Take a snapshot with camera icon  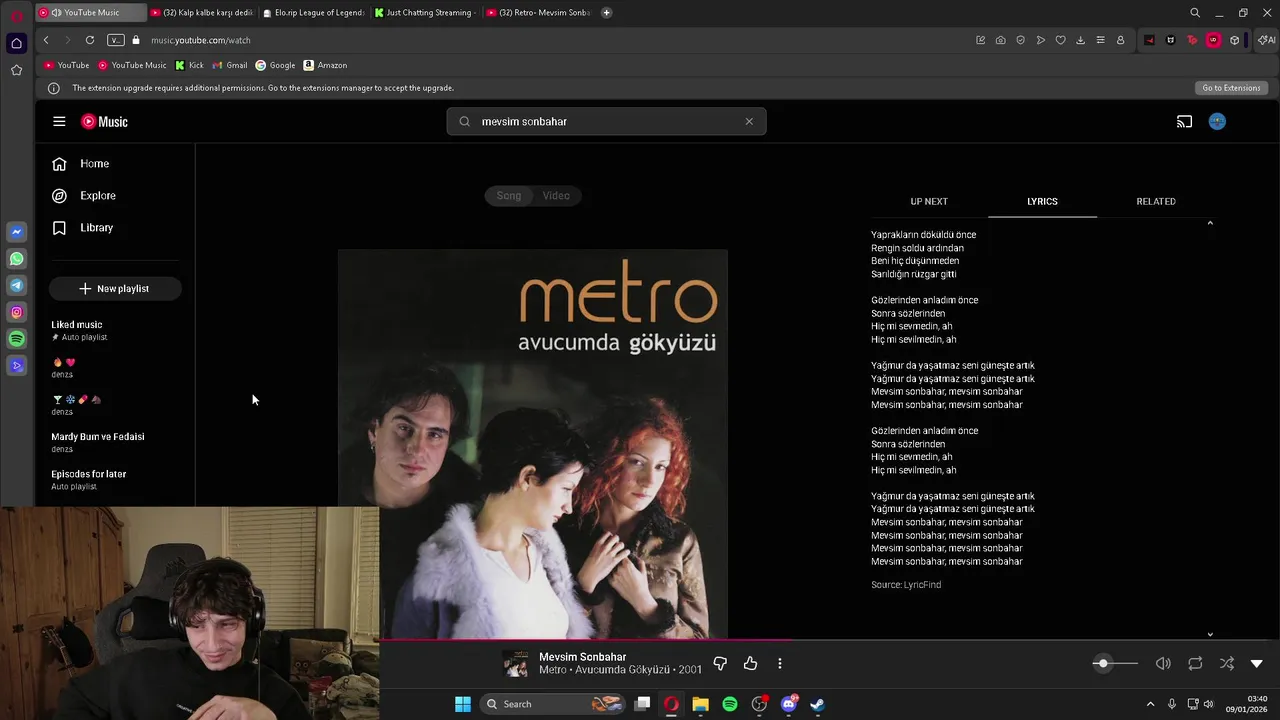[1000, 40]
